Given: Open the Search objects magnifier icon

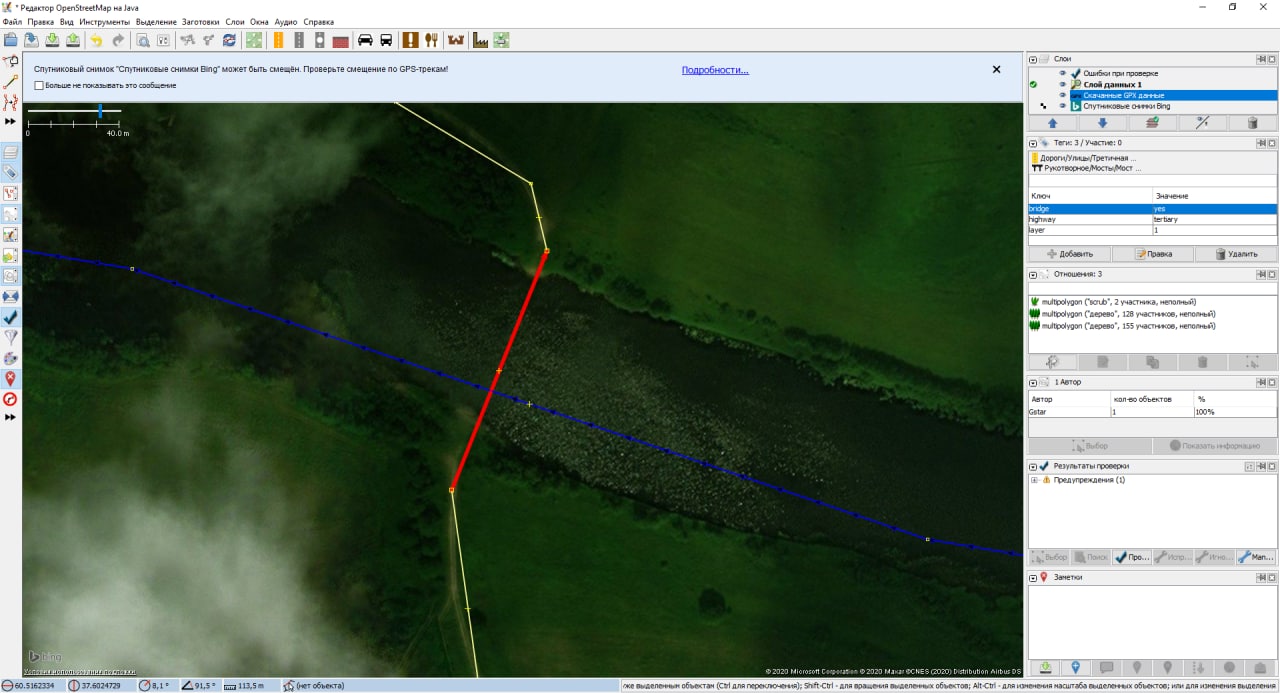Looking at the screenshot, I should pyautogui.click(x=142, y=40).
